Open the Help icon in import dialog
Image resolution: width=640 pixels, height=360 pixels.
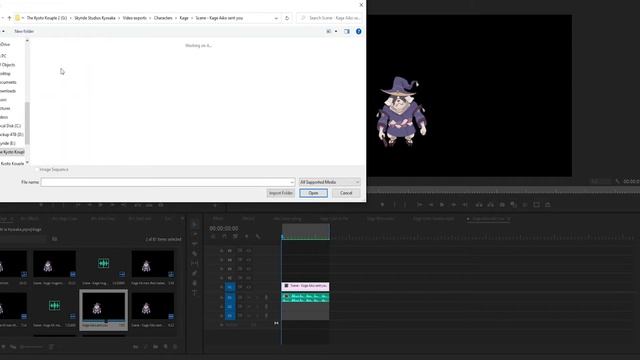(358, 31)
